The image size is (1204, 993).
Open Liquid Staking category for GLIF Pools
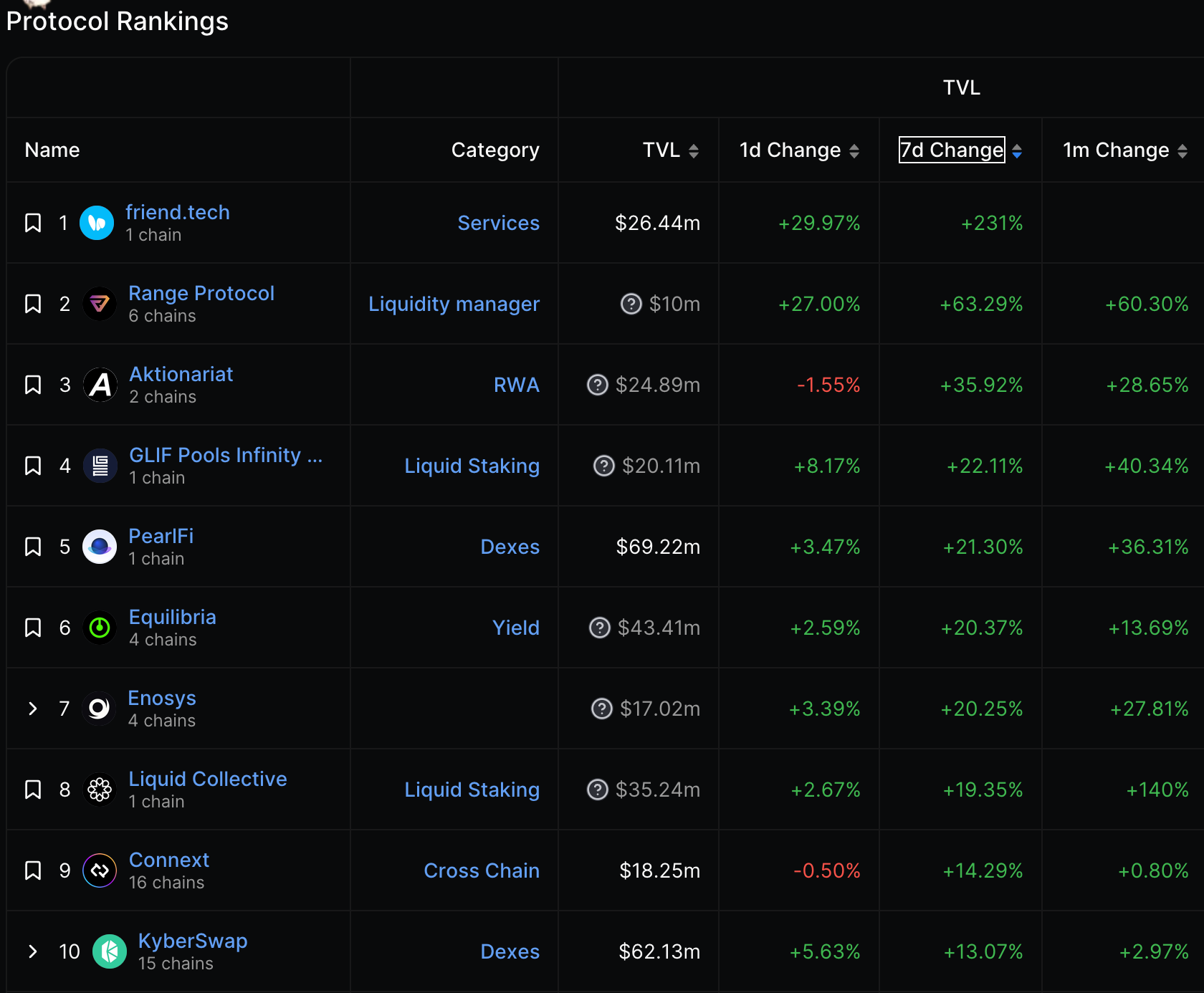pyautogui.click(x=472, y=466)
